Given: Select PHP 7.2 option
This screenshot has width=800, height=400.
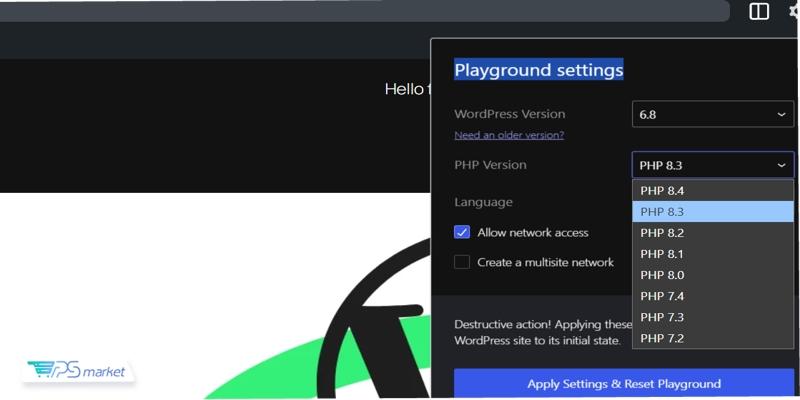Looking at the screenshot, I should (712, 338).
